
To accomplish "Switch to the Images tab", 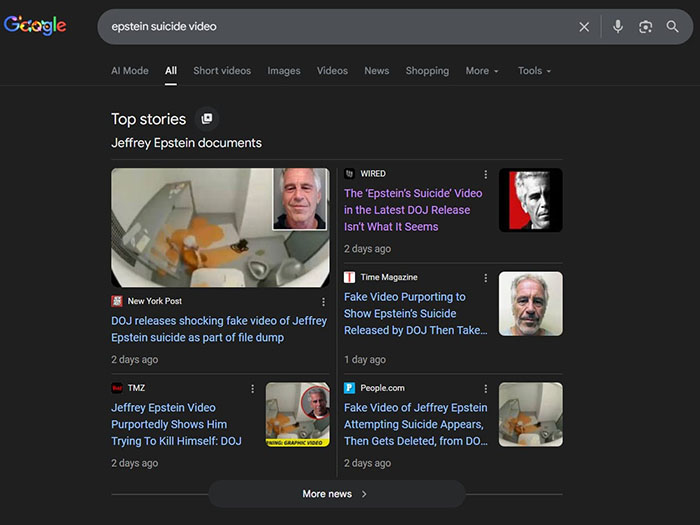I will coord(284,71).
